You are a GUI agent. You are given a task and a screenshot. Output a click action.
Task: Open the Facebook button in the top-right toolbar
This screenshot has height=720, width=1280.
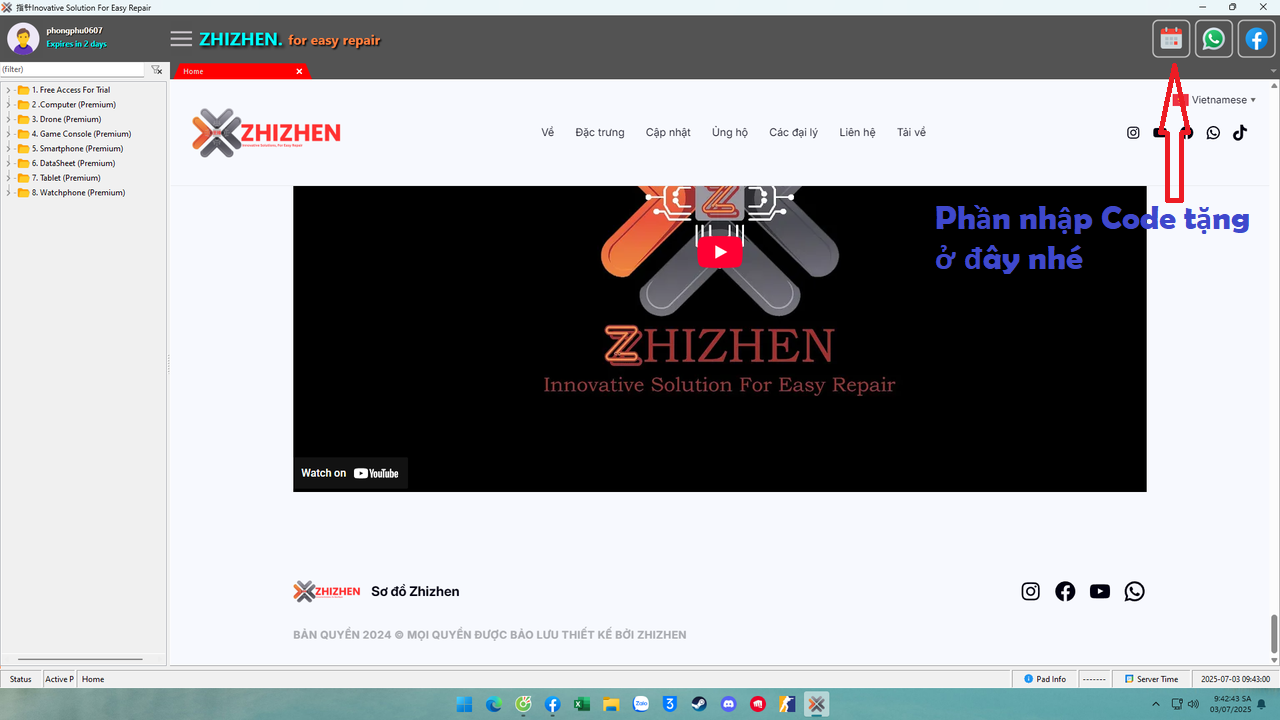point(1256,39)
